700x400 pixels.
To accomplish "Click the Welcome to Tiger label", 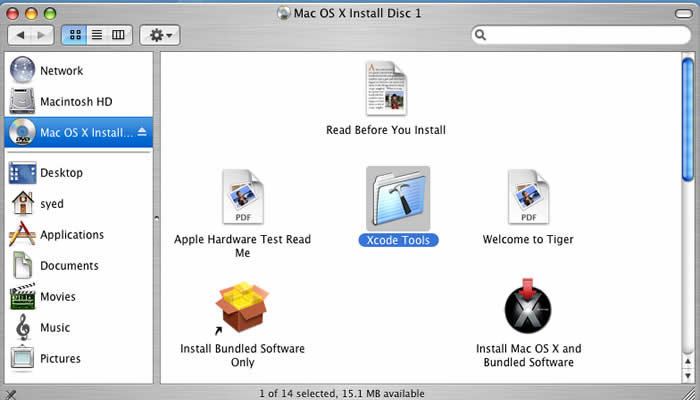I will 528,239.
